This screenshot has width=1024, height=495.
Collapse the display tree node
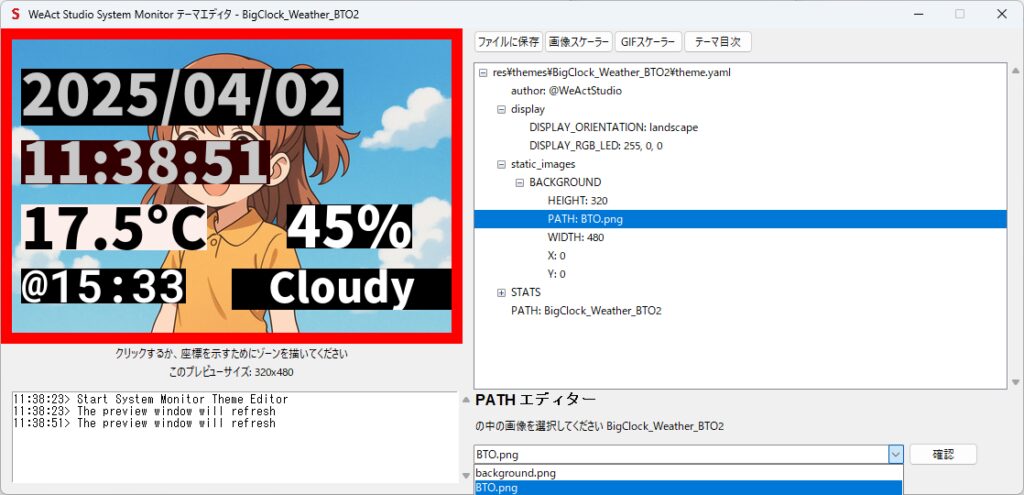pos(502,110)
